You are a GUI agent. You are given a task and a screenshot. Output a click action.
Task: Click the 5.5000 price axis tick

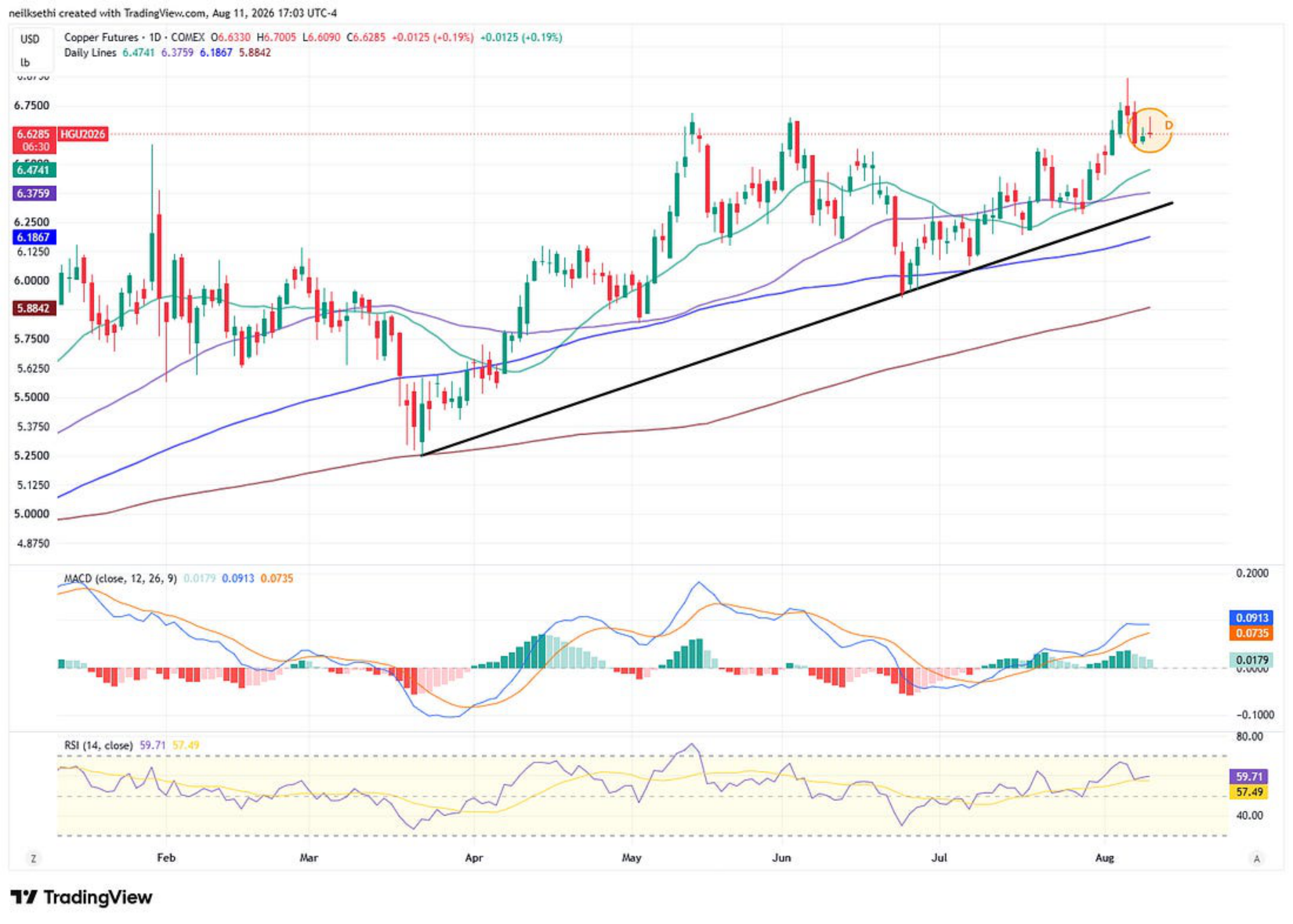32,397
